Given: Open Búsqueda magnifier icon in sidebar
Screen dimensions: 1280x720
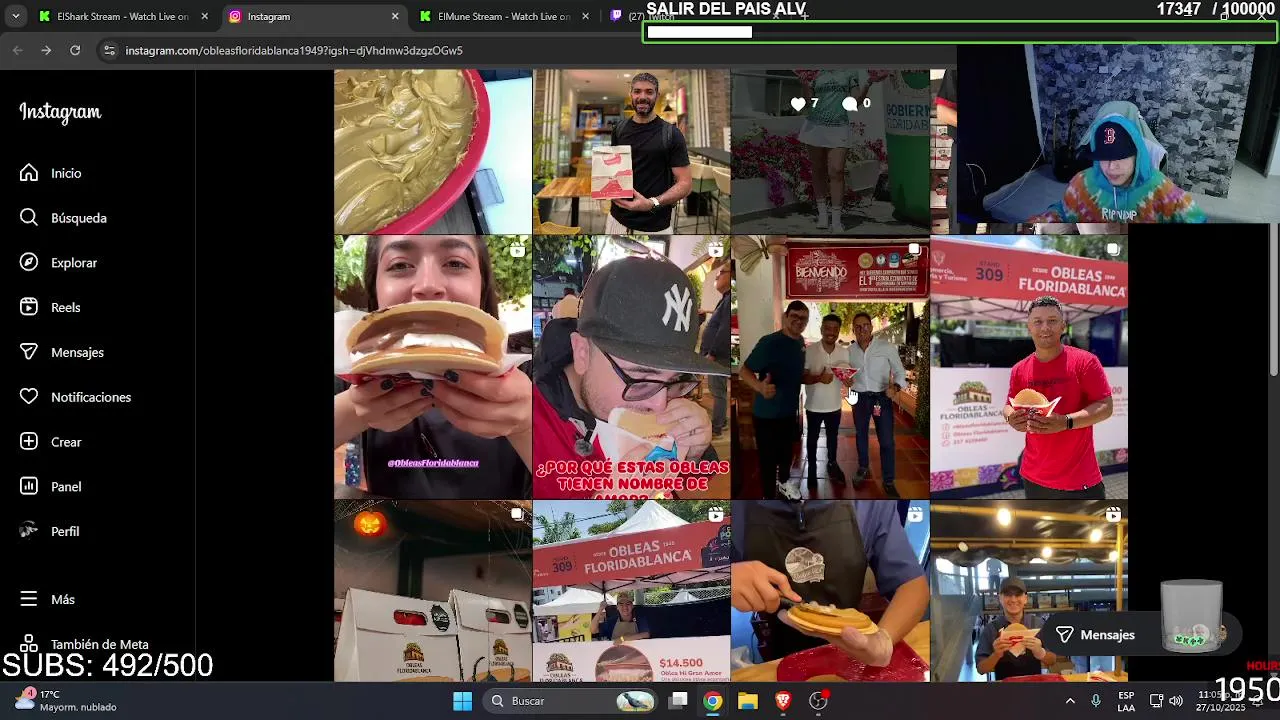Looking at the screenshot, I should tap(29, 218).
